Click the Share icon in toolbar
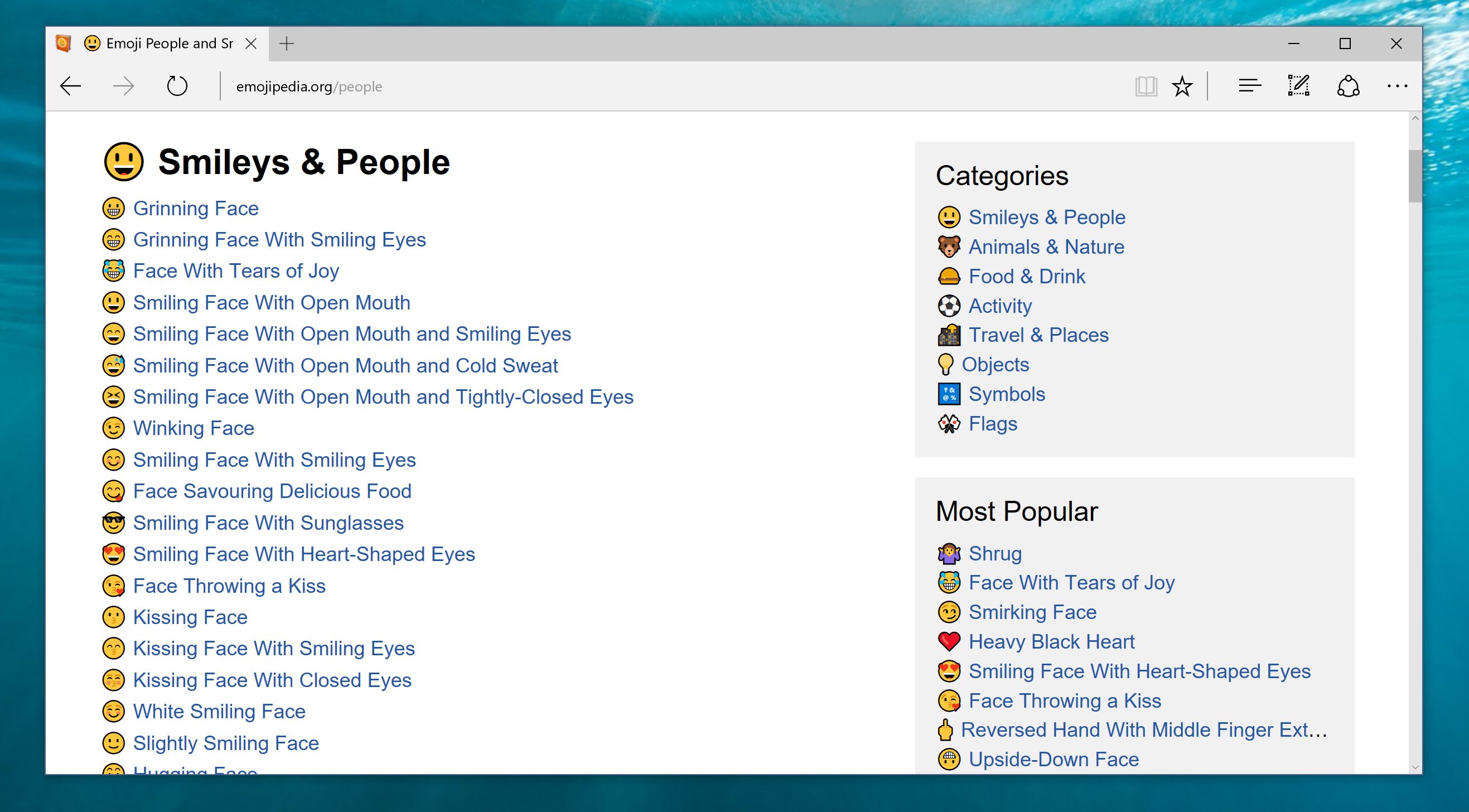The width and height of the screenshot is (1469, 812). pyautogui.click(x=1348, y=86)
